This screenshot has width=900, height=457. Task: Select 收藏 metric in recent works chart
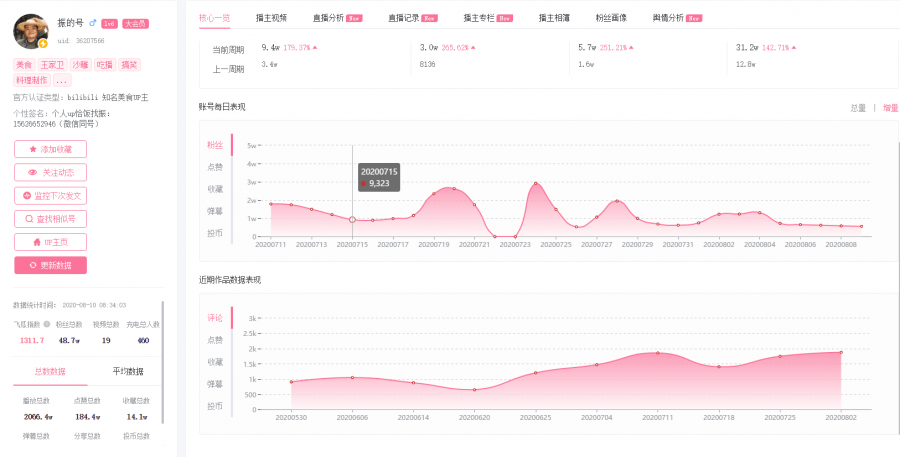click(x=215, y=362)
